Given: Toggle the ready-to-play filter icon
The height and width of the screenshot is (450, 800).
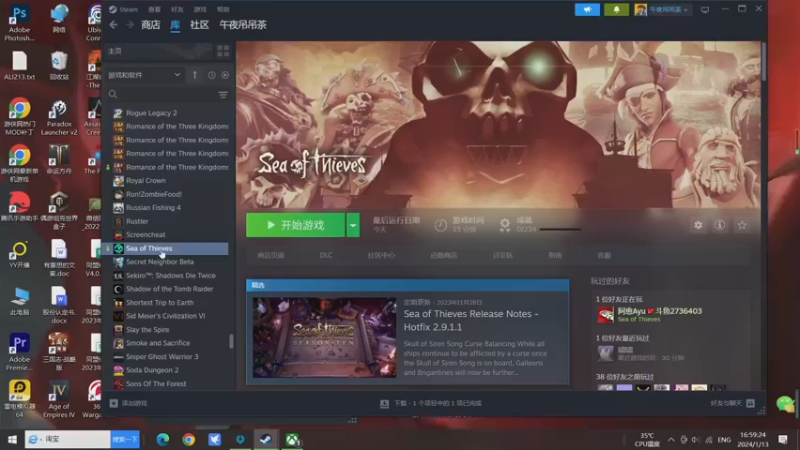Looking at the screenshot, I should pyautogui.click(x=224, y=75).
